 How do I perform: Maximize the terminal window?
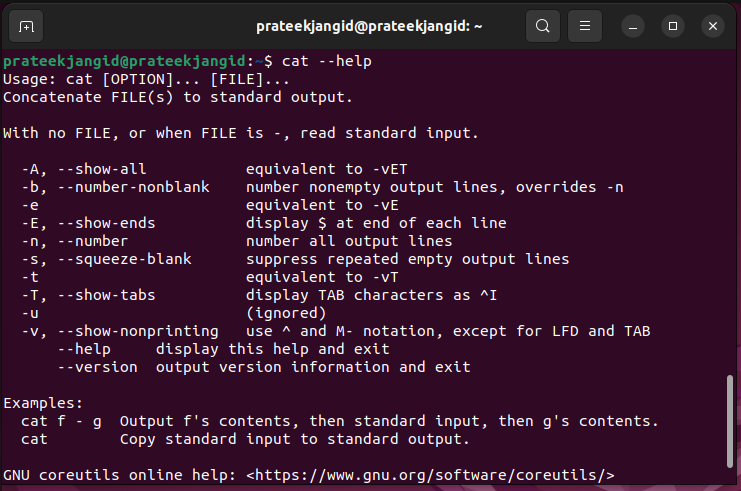tap(673, 26)
